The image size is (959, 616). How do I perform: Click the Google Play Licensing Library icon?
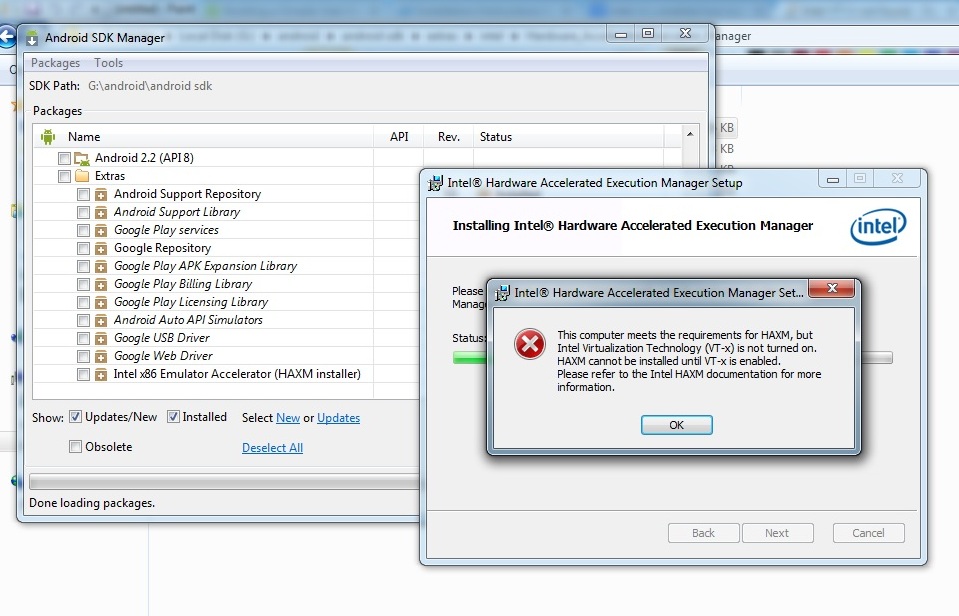[x=101, y=302]
